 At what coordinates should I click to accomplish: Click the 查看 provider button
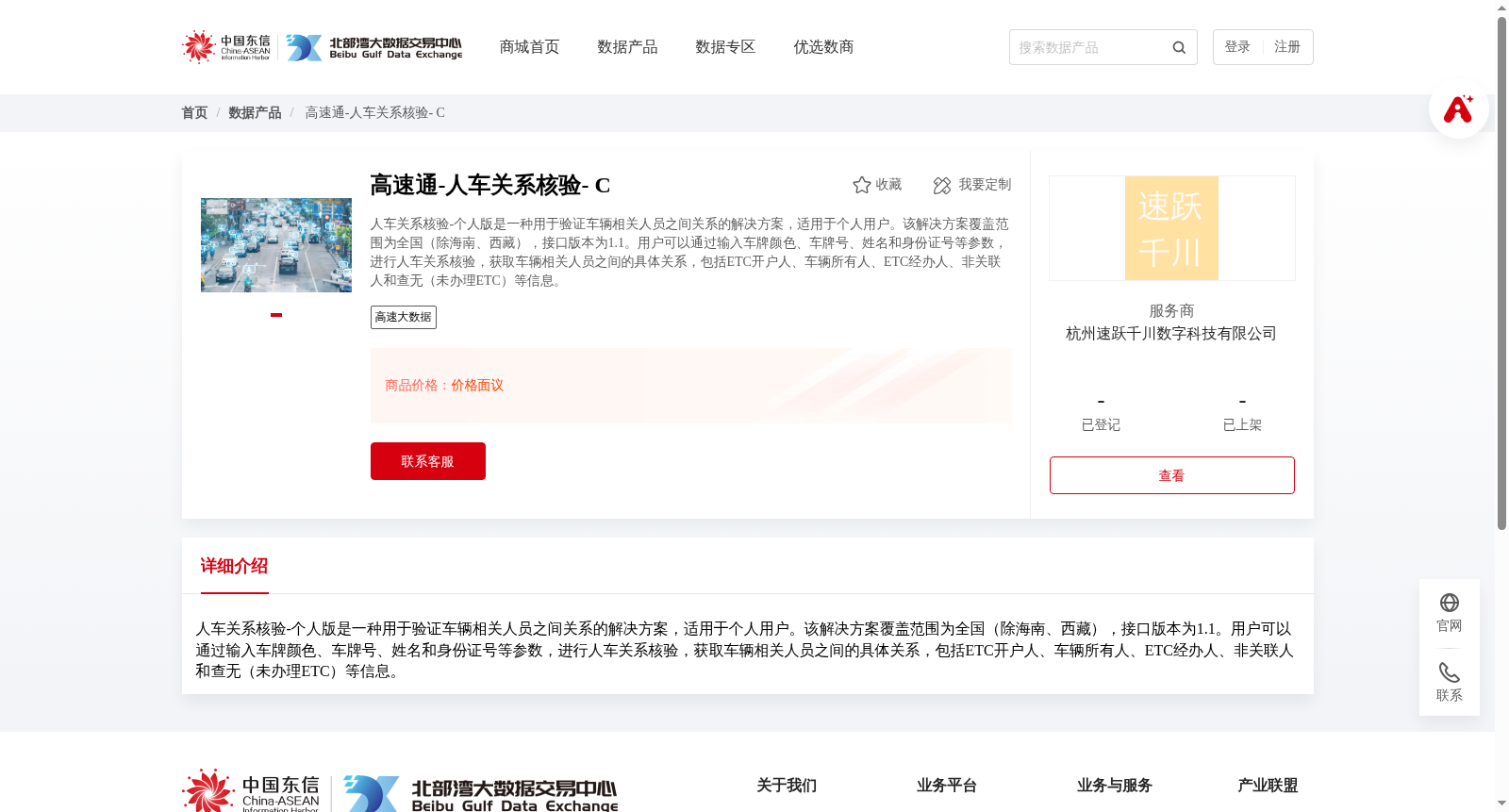[1172, 475]
